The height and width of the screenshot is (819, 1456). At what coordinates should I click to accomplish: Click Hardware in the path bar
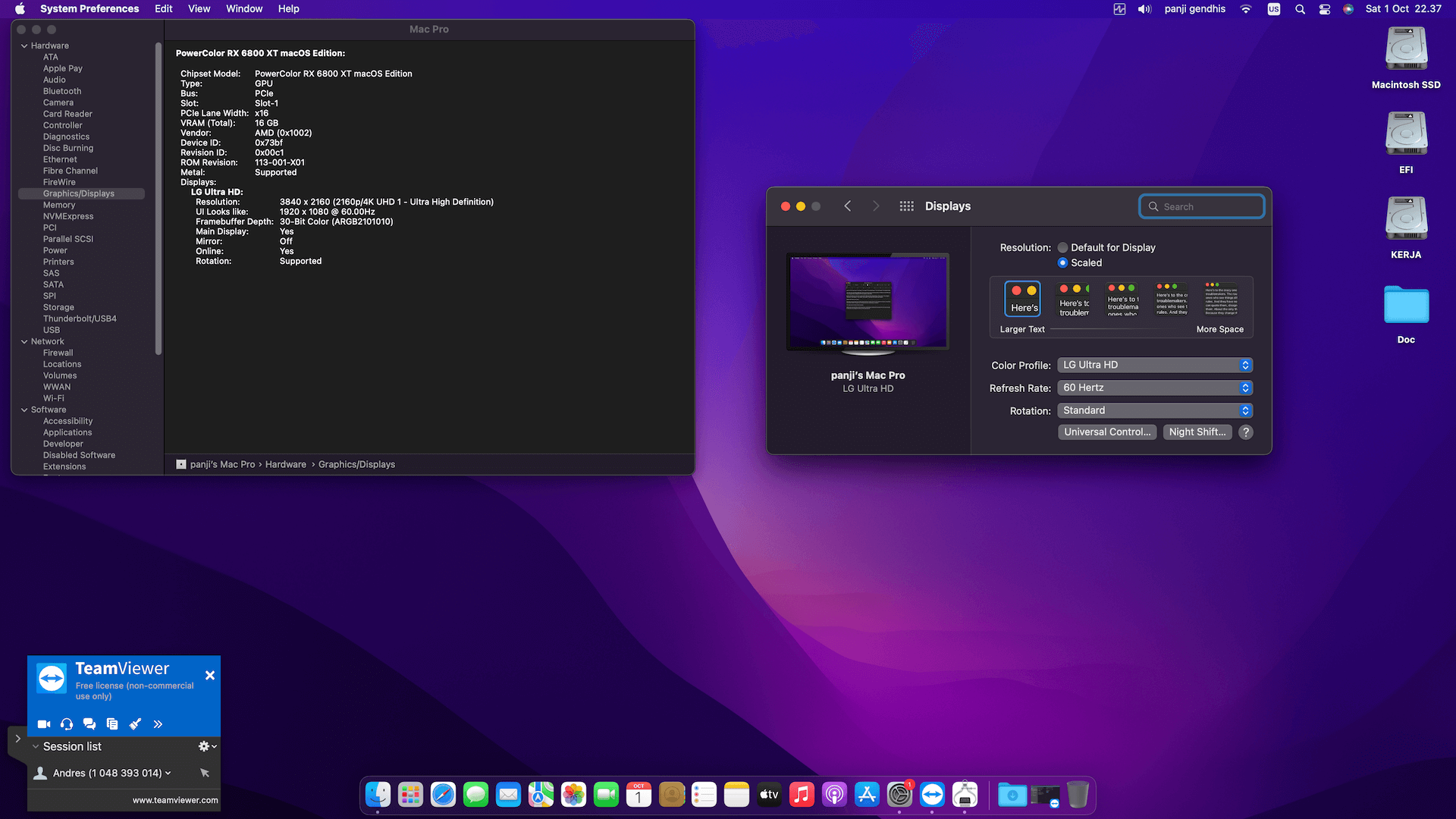click(x=286, y=464)
